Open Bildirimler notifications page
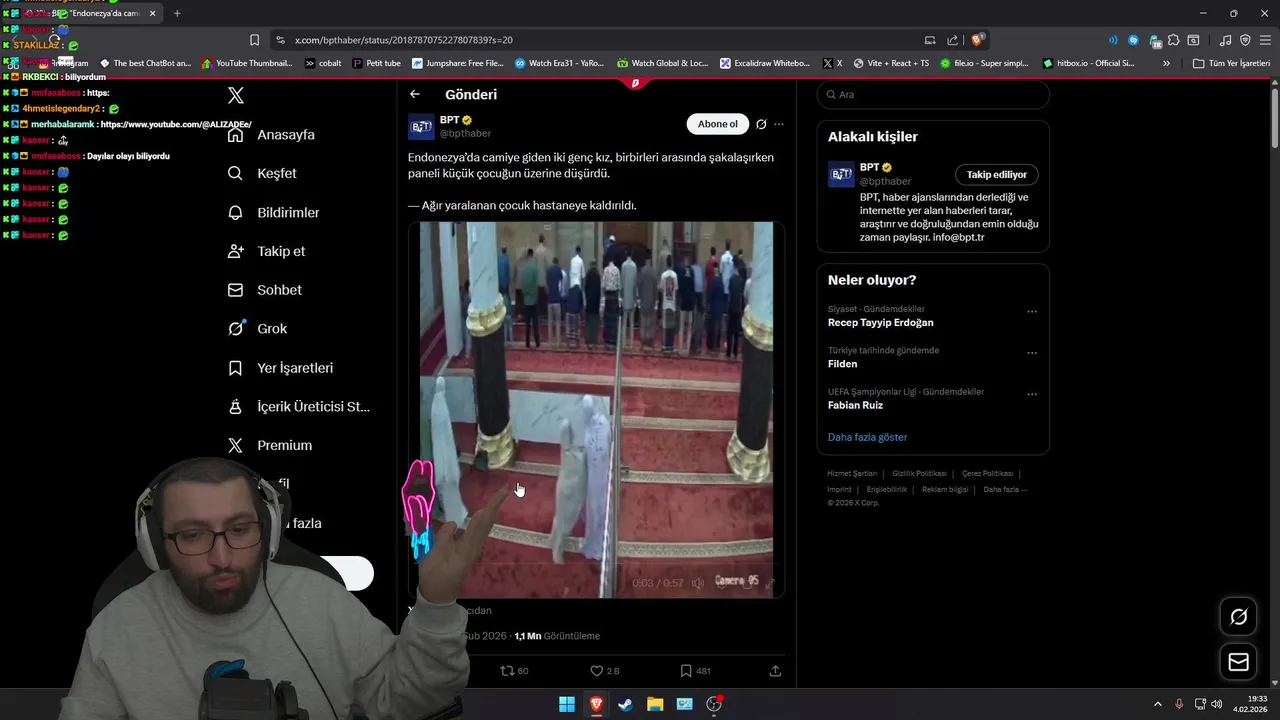Image resolution: width=1280 pixels, height=720 pixels. pos(274,212)
